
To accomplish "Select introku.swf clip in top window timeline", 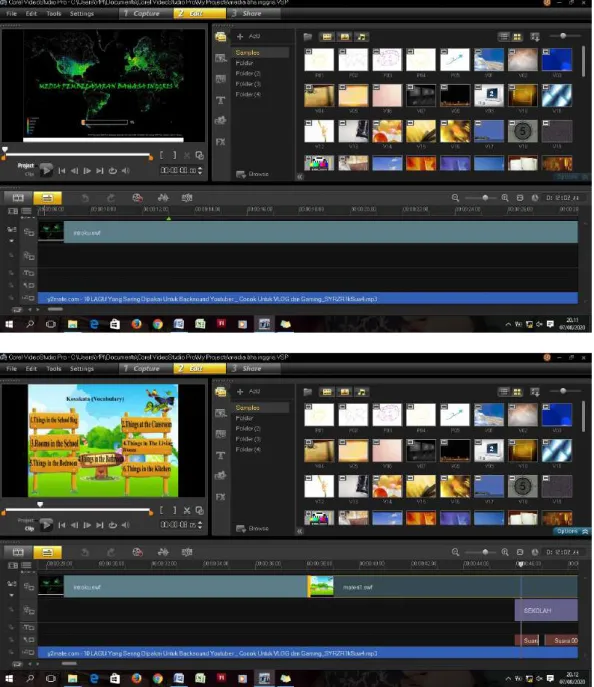I will click(308, 232).
